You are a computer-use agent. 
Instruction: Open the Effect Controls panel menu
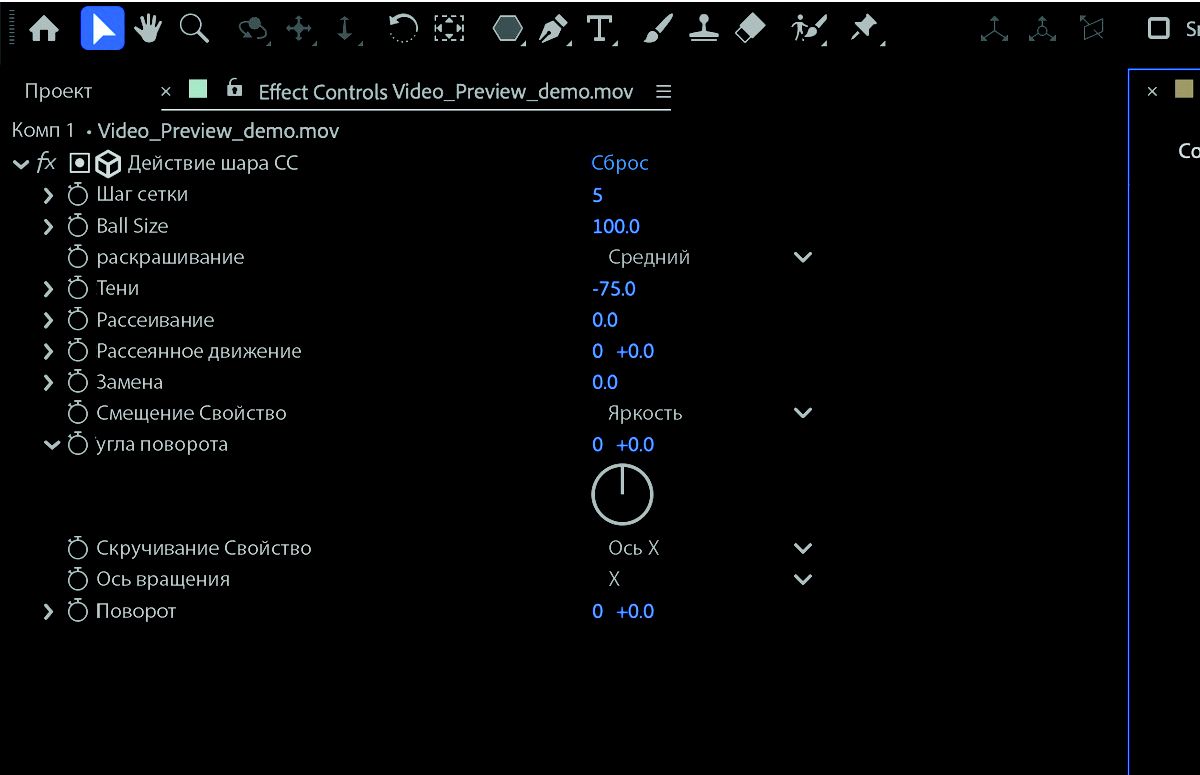(x=663, y=91)
